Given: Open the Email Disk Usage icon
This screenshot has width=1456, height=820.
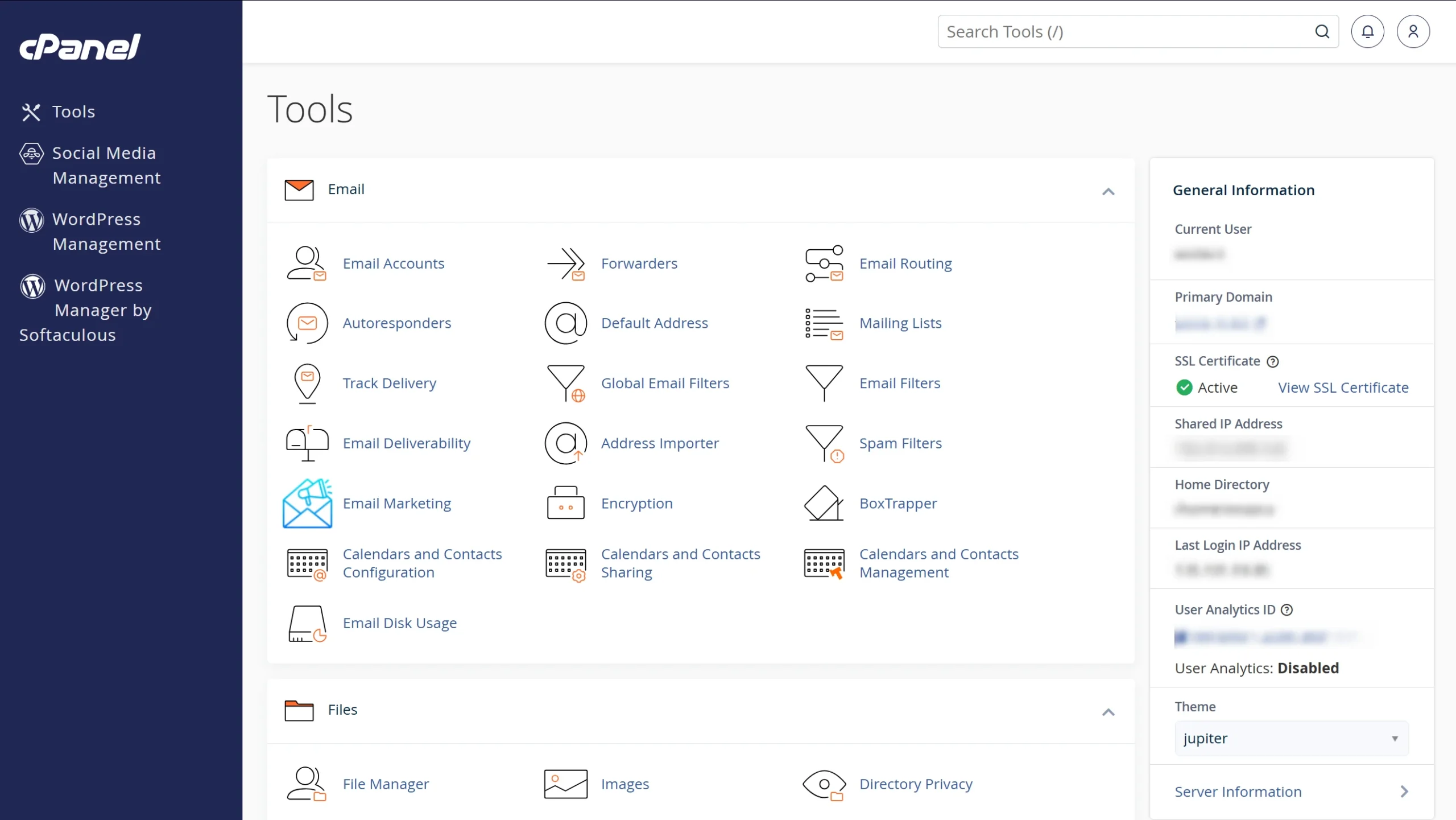Looking at the screenshot, I should coord(307,624).
